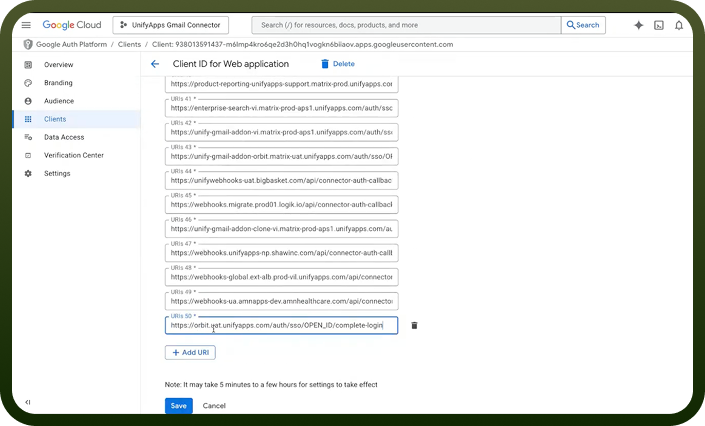The image size is (705, 426).
Task: Edit the URIs 42 unify-gmail-addon-vi field
Action: click(x=281, y=132)
